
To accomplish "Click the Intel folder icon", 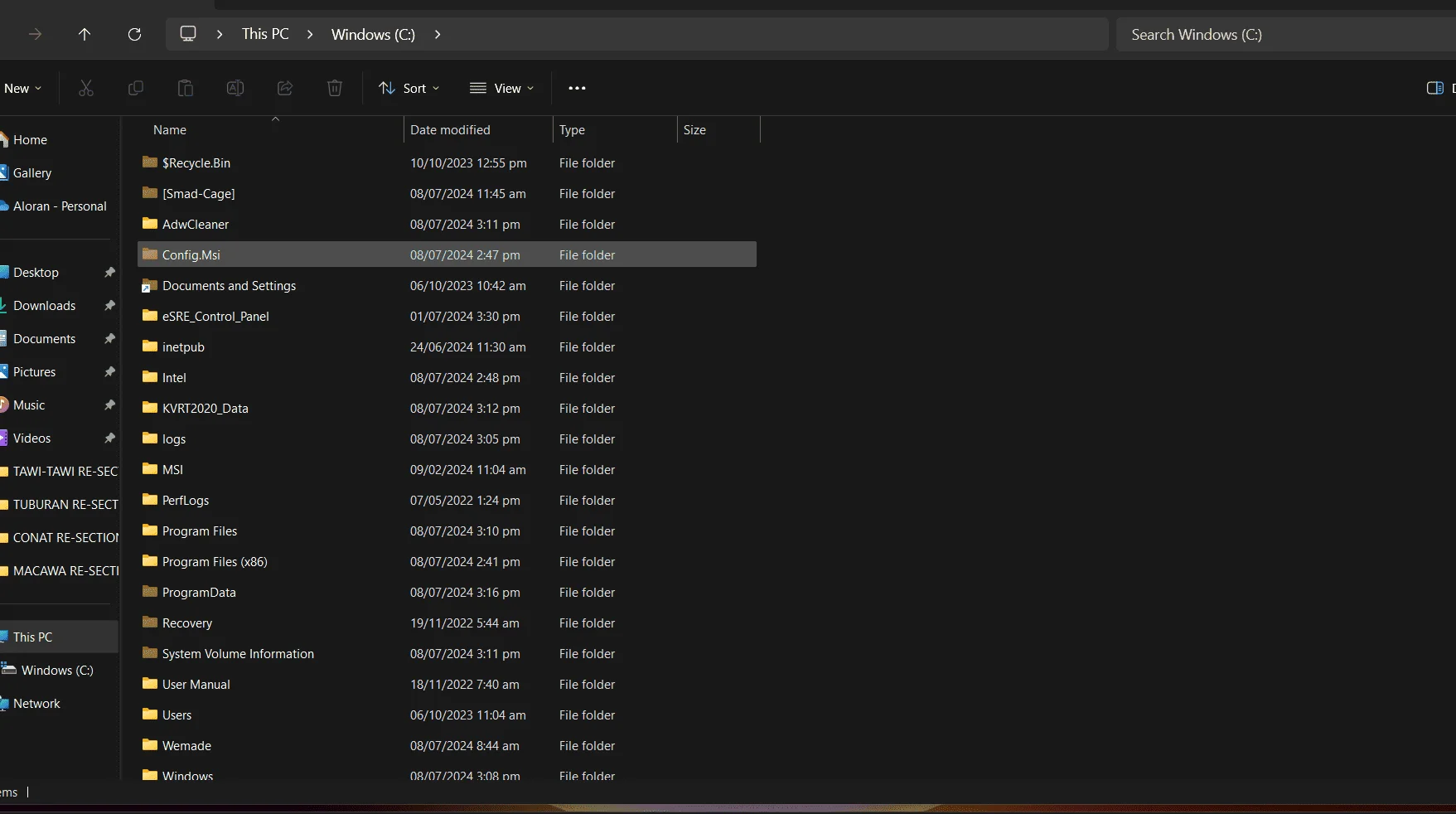I will 150,377.
